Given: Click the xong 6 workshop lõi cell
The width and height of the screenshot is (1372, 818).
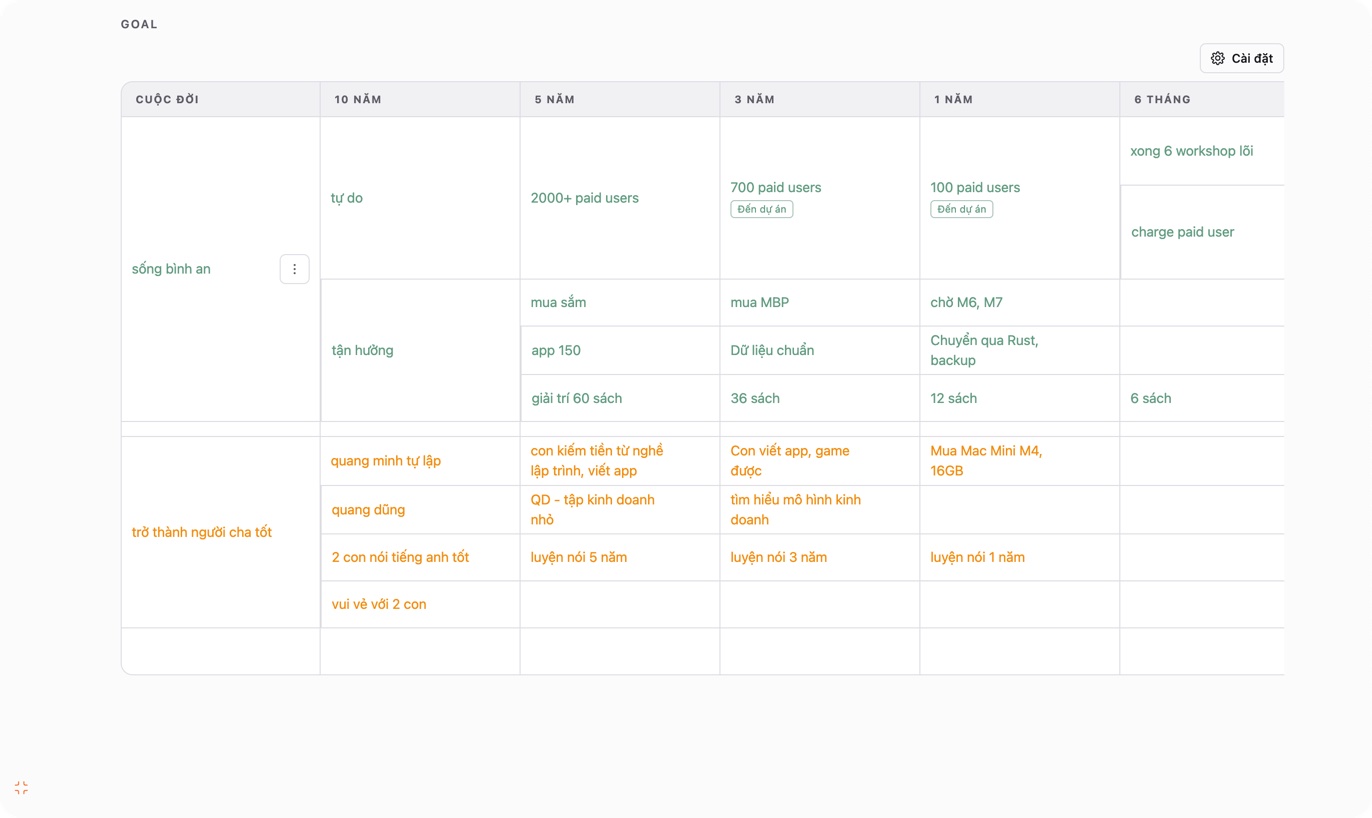Looking at the screenshot, I should tap(1202, 151).
